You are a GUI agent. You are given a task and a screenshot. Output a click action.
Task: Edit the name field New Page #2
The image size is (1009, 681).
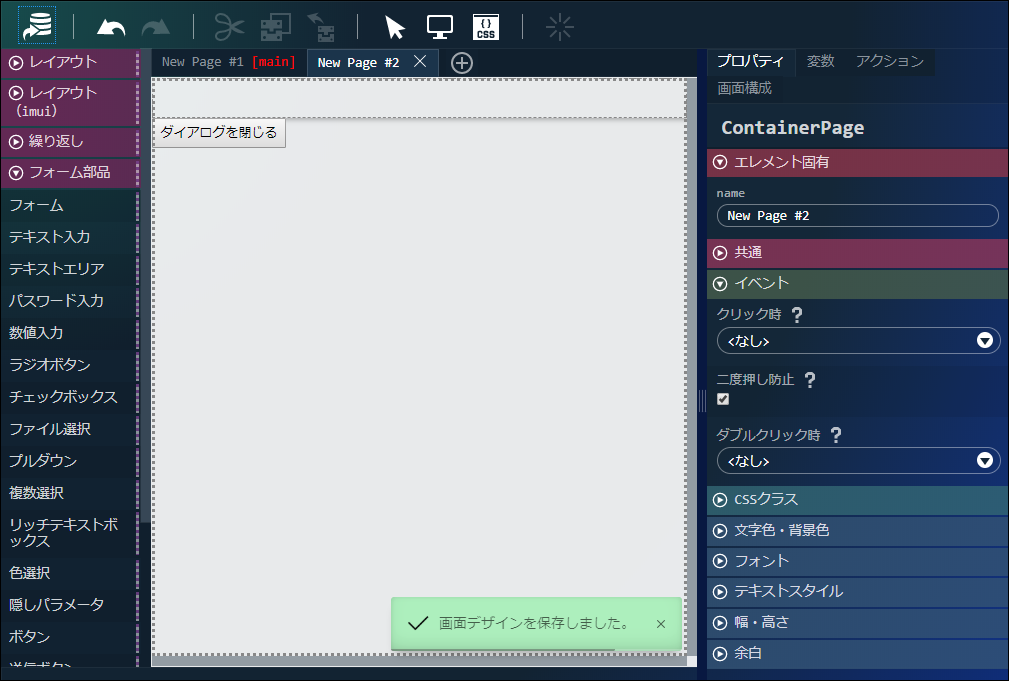coord(857,216)
